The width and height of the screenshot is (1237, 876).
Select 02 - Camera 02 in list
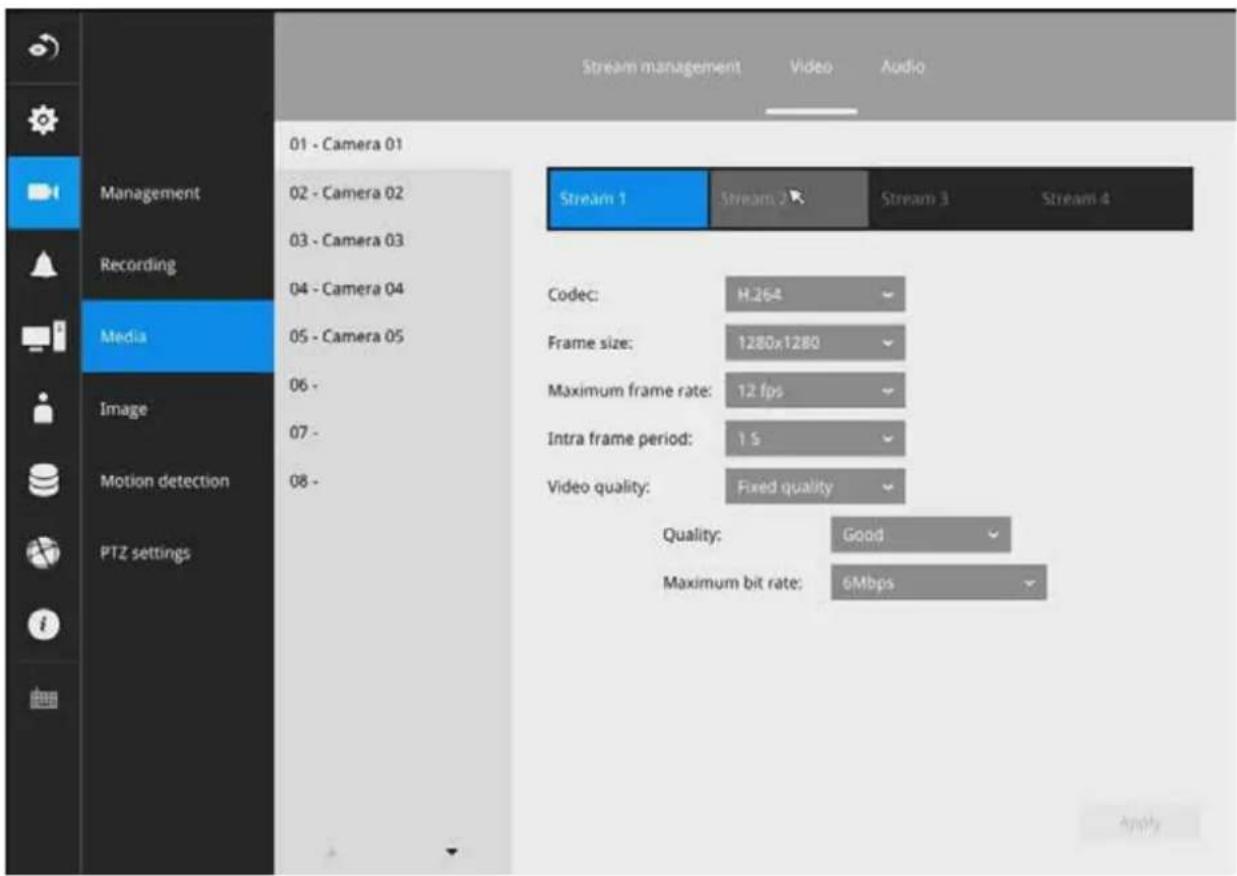point(392,193)
